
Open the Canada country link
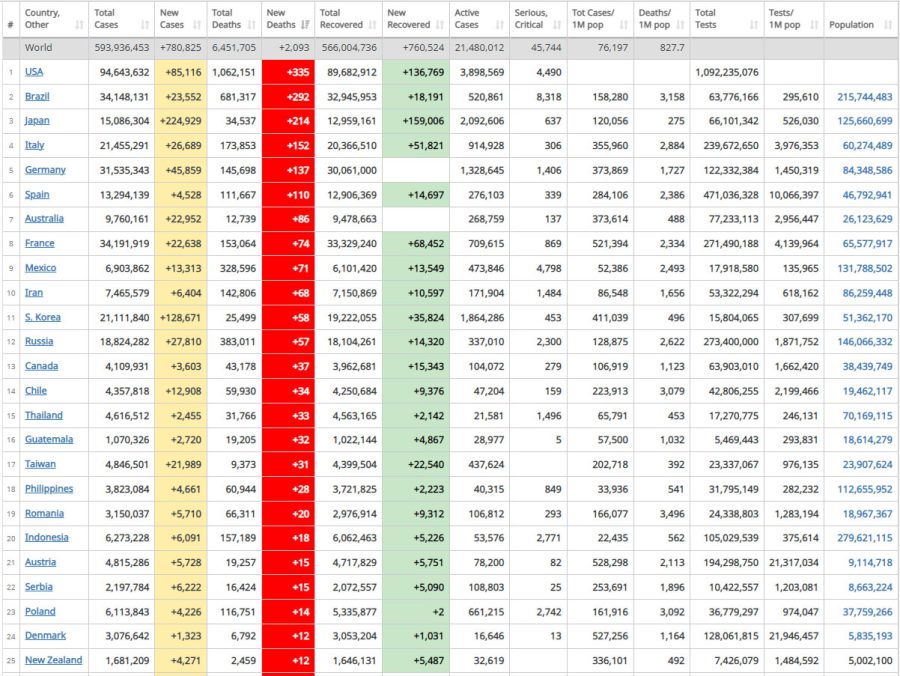[x=41, y=366]
